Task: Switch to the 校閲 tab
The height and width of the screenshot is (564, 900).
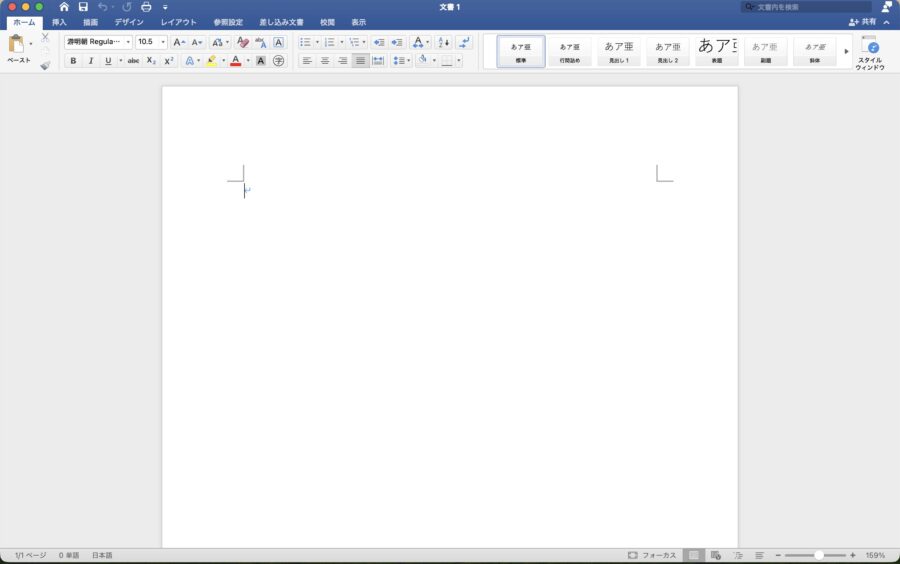Action: pyautogui.click(x=327, y=22)
